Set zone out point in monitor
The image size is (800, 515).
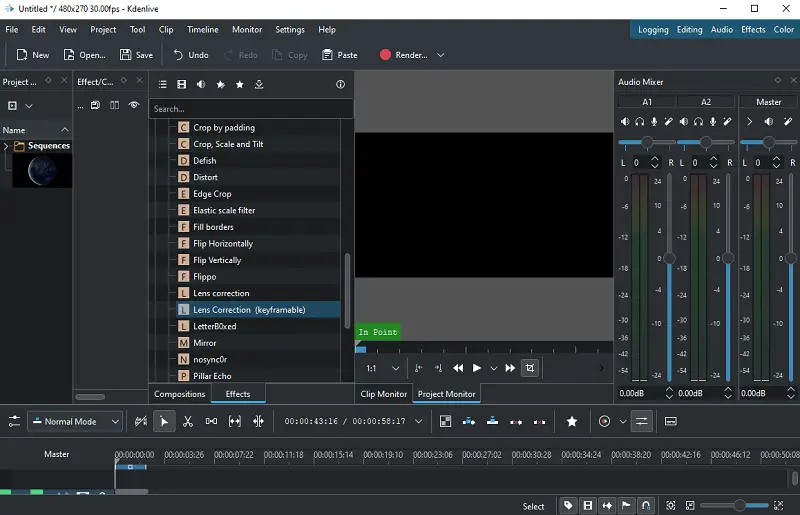pyautogui.click(x=438, y=368)
